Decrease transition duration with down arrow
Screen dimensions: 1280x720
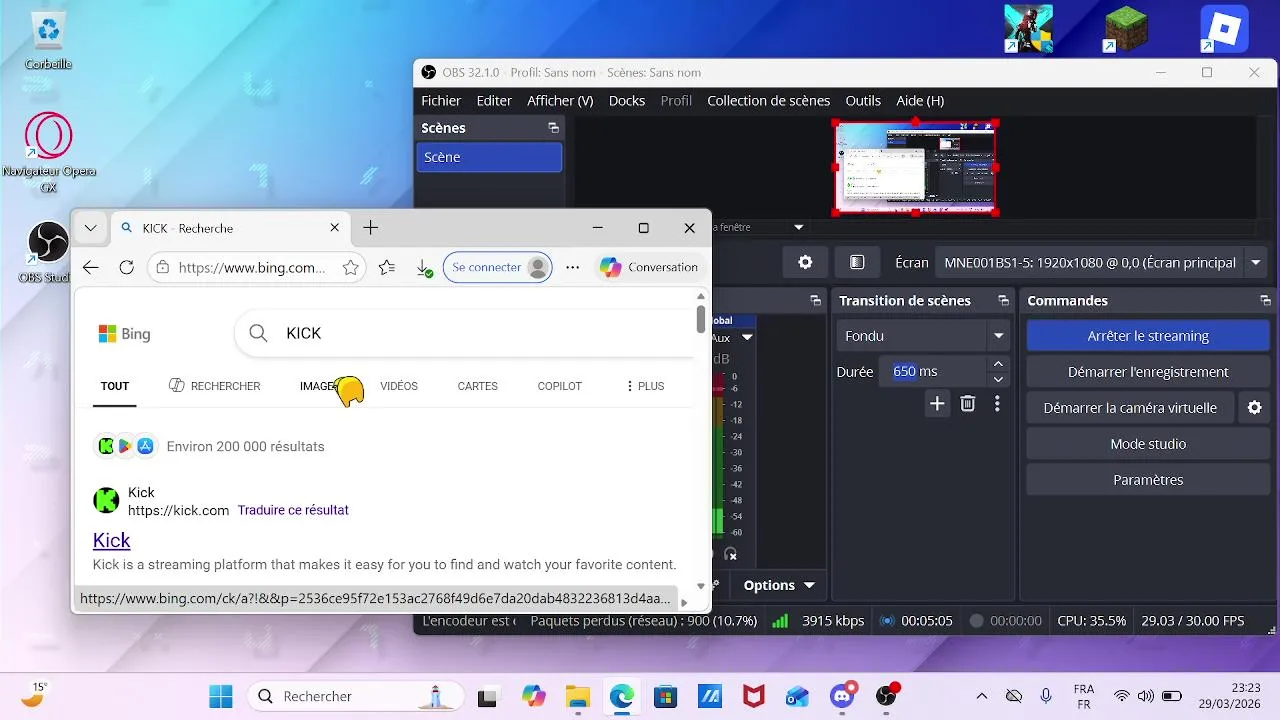click(998, 379)
